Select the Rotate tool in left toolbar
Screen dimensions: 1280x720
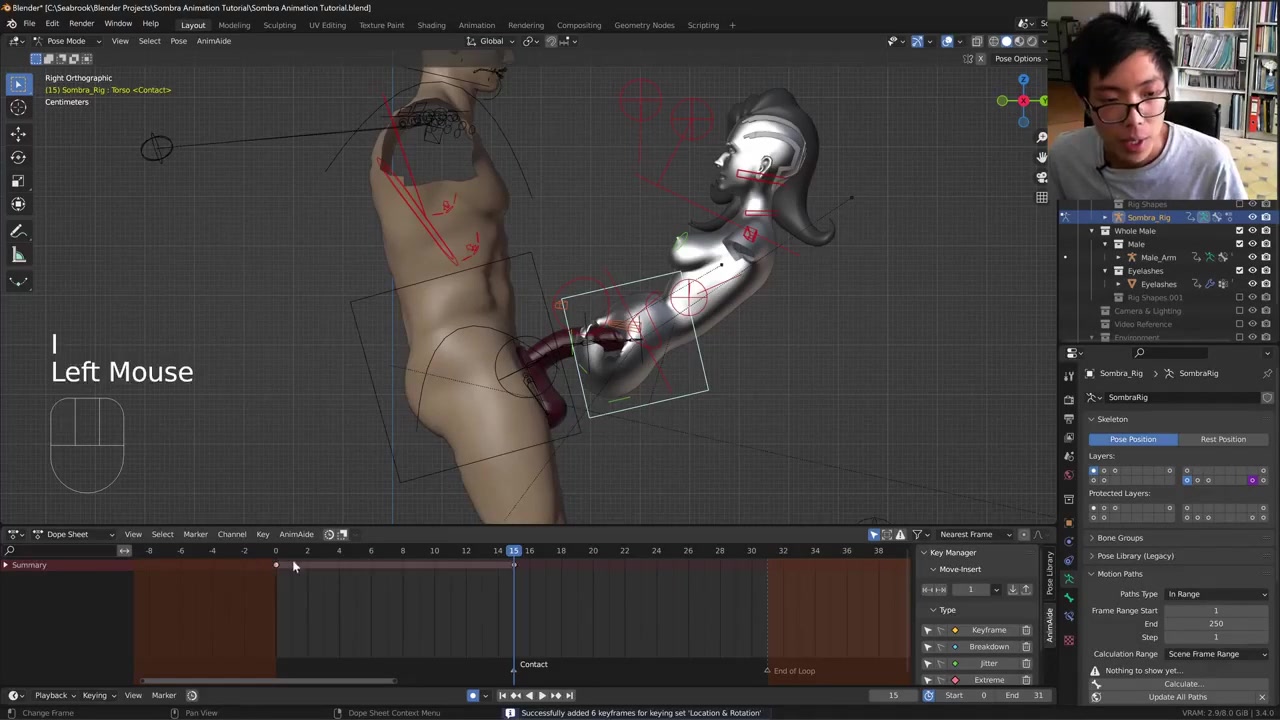coord(18,157)
